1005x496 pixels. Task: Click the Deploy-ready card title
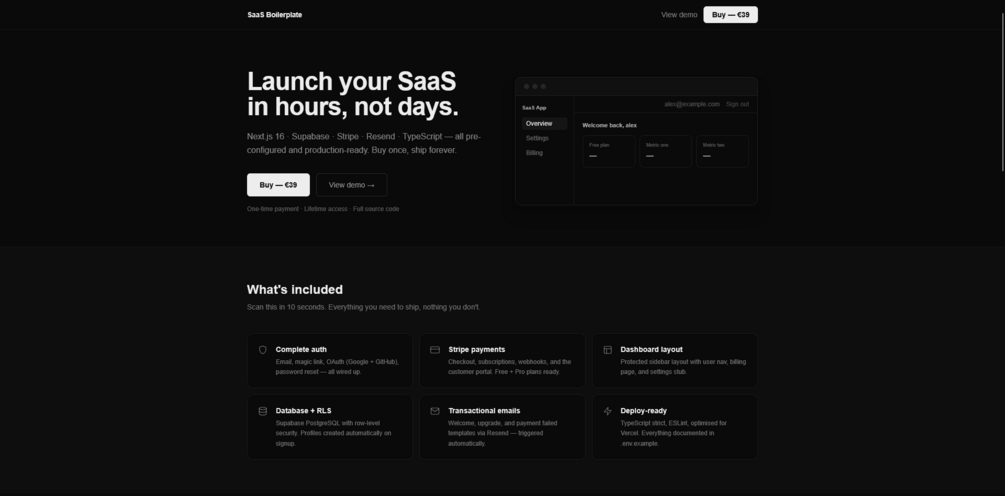644,411
